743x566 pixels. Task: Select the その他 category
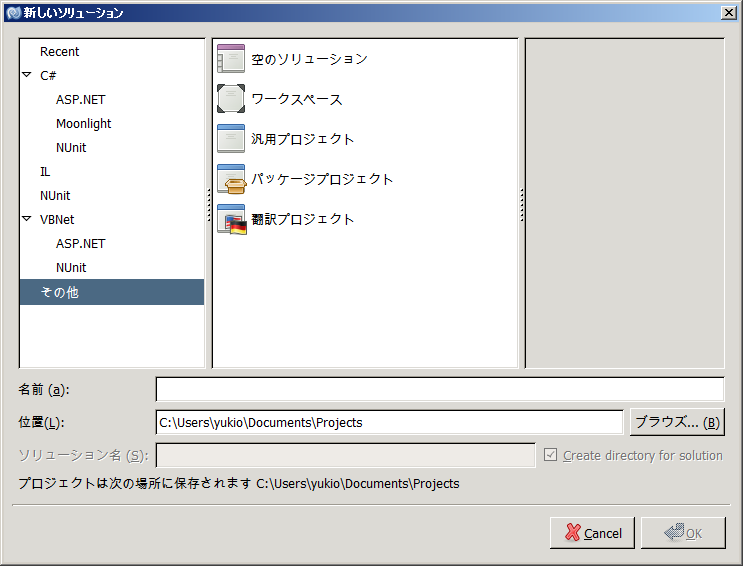pyautogui.click(x=59, y=292)
